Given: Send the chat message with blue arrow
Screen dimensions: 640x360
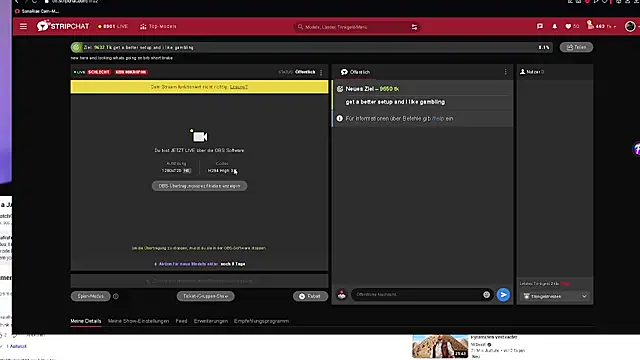Looking at the screenshot, I should click(503, 295).
